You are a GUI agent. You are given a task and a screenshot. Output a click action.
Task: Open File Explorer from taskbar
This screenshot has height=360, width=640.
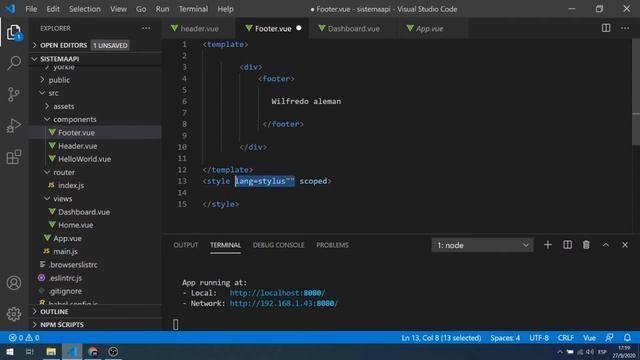click(51, 351)
